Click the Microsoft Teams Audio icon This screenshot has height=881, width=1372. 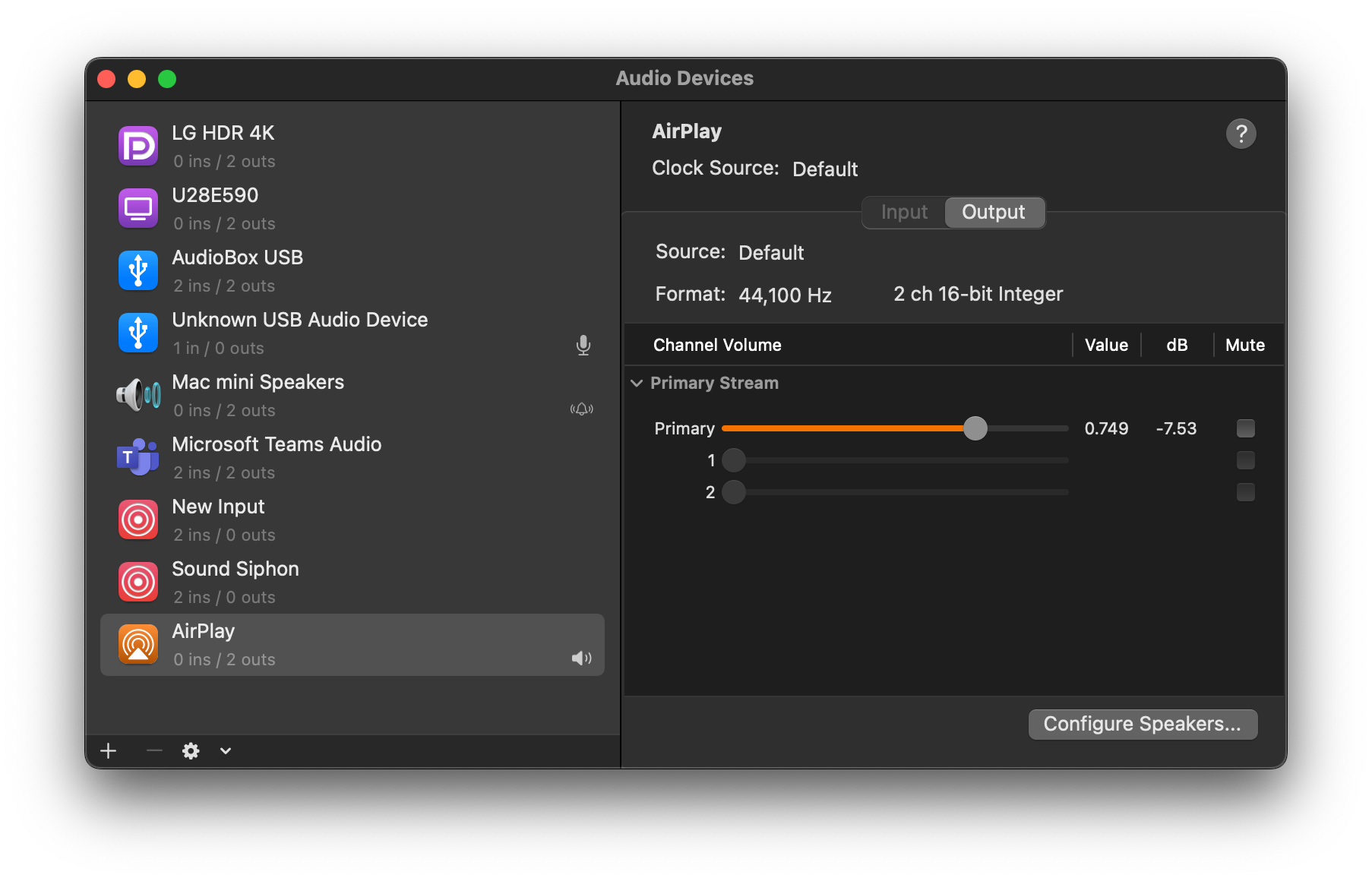pyautogui.click(x=138, y=457)
